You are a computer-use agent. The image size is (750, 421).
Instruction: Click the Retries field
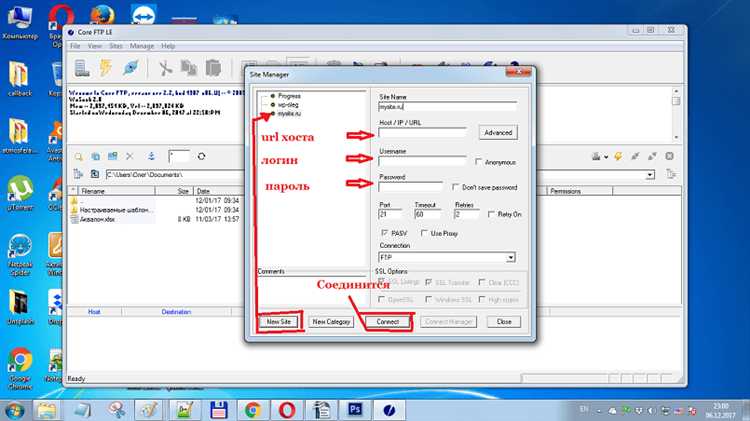coord(466,214)
